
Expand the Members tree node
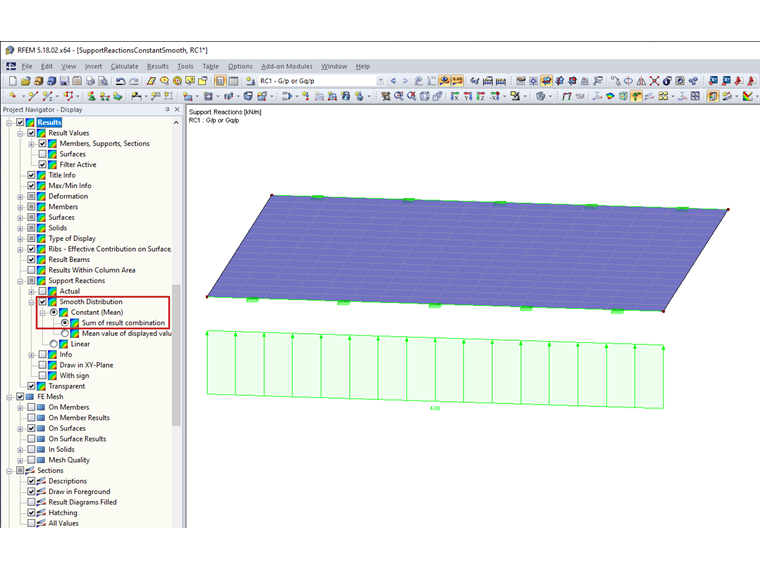pyautogui.click(x=20, y=207)
